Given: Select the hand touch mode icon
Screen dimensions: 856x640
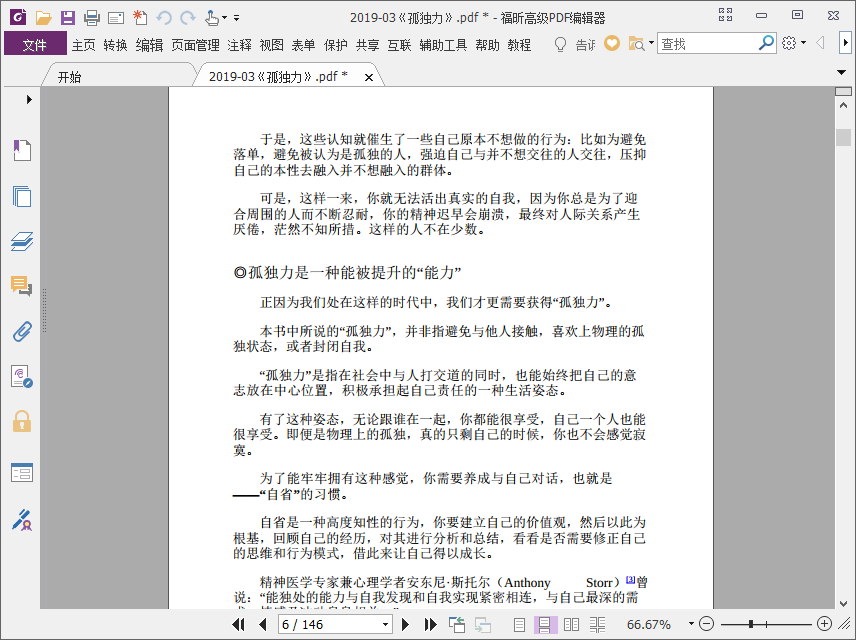Looking at the screenshot, I should pyautogui.click(x=212, y=18).
